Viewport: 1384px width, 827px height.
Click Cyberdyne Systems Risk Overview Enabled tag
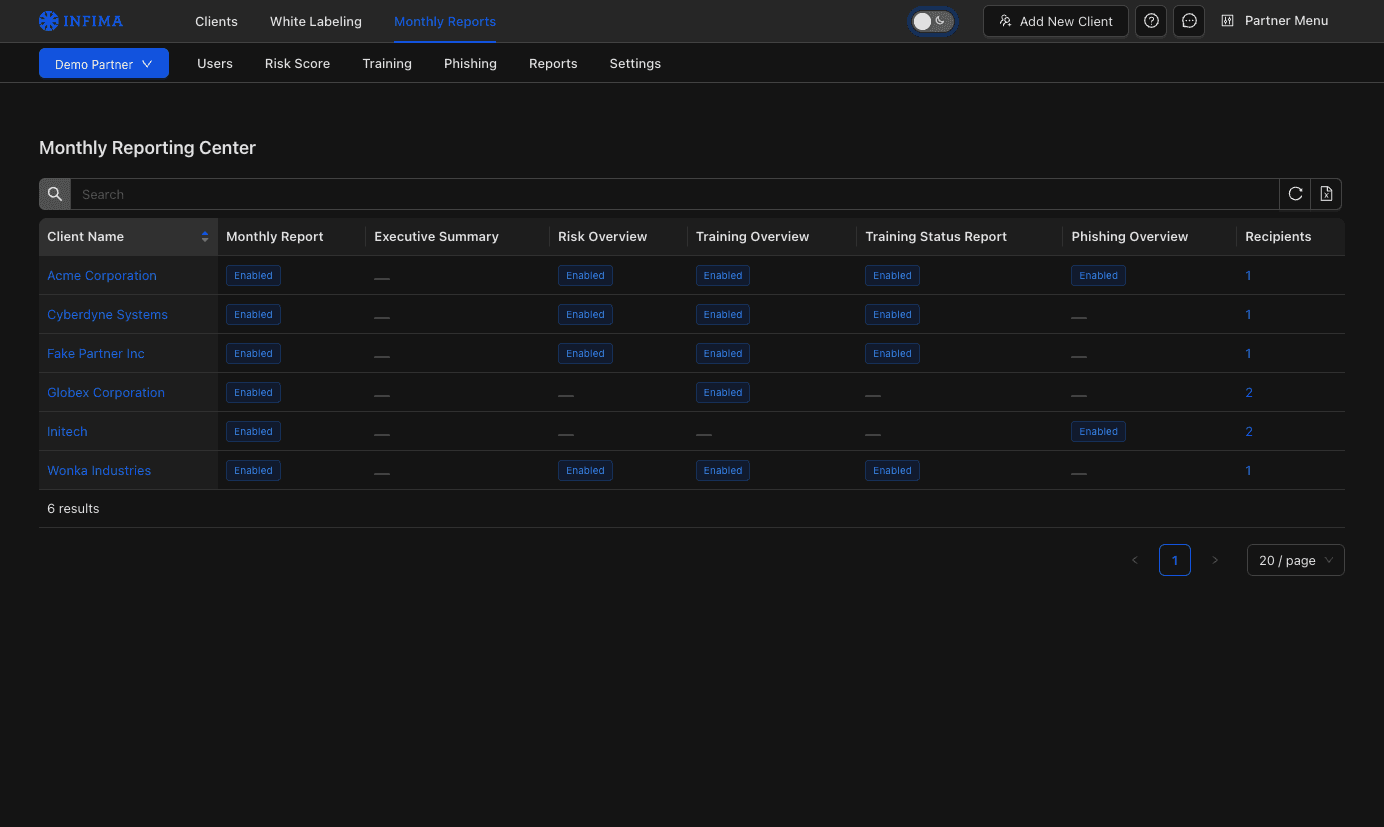pos(585,314)
